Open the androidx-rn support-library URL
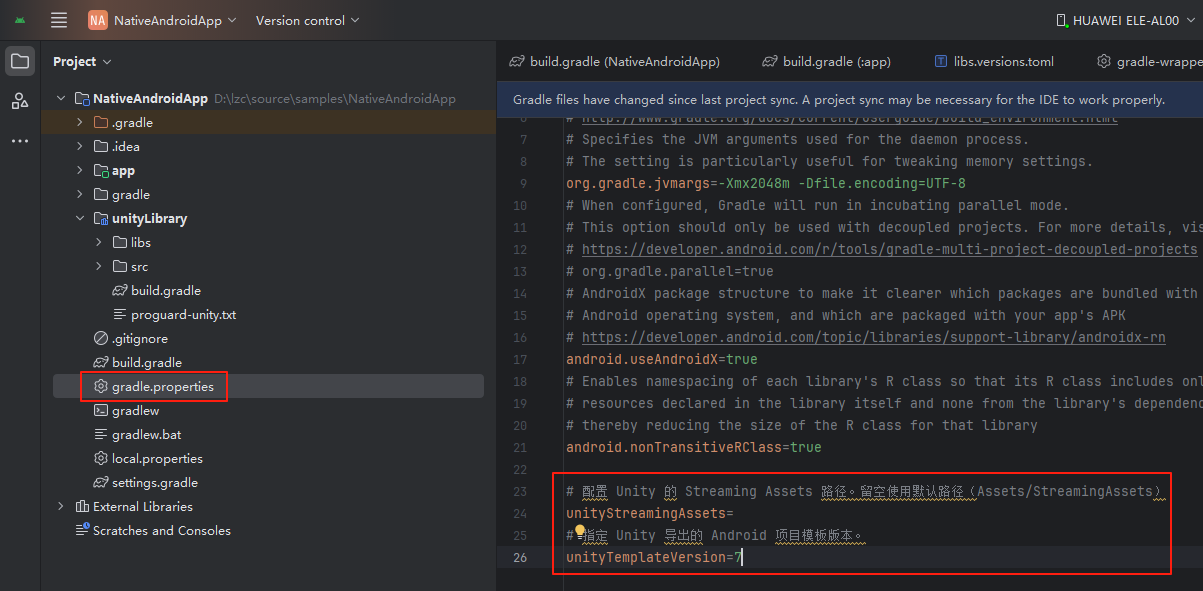This screenshot has height=591, width=1203. (873, 337)
